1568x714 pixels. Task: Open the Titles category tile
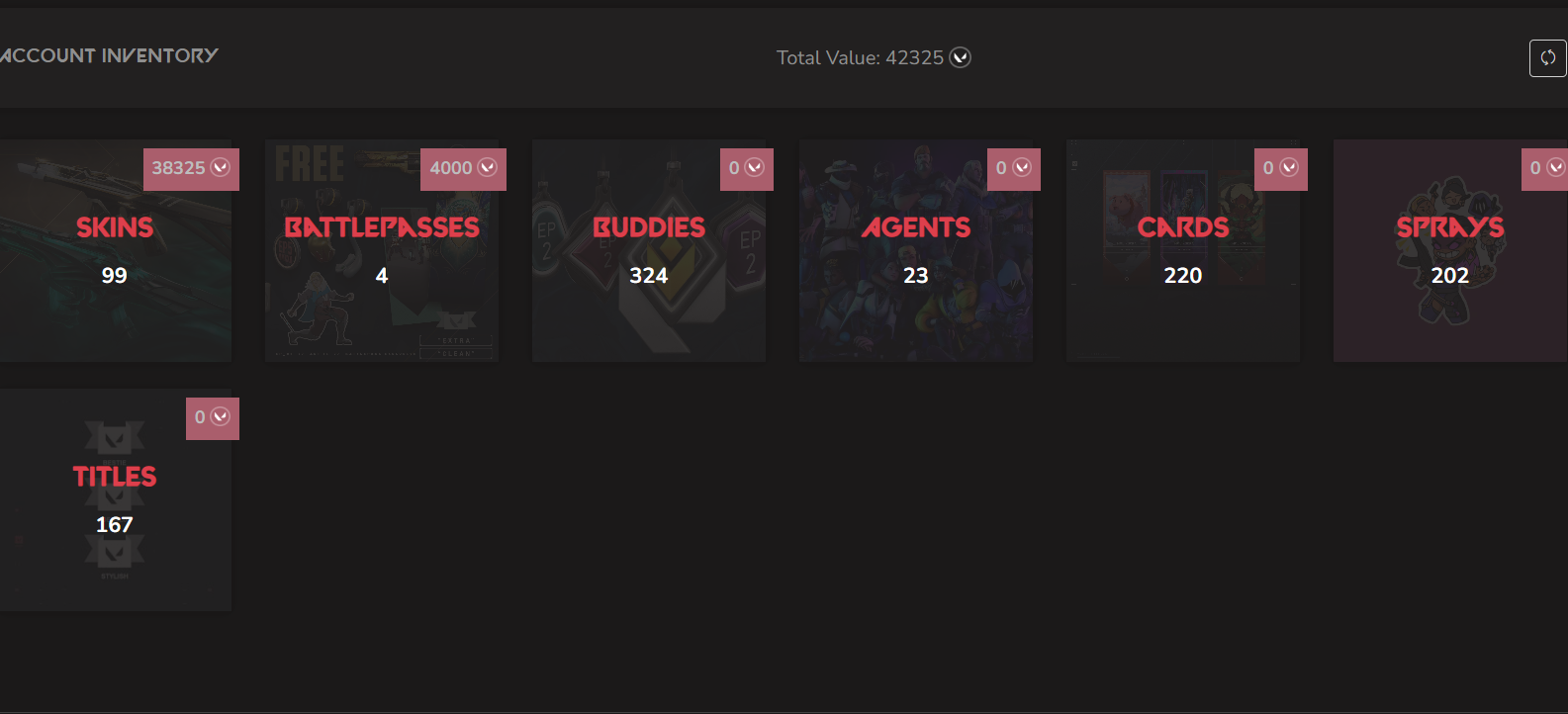115,499
